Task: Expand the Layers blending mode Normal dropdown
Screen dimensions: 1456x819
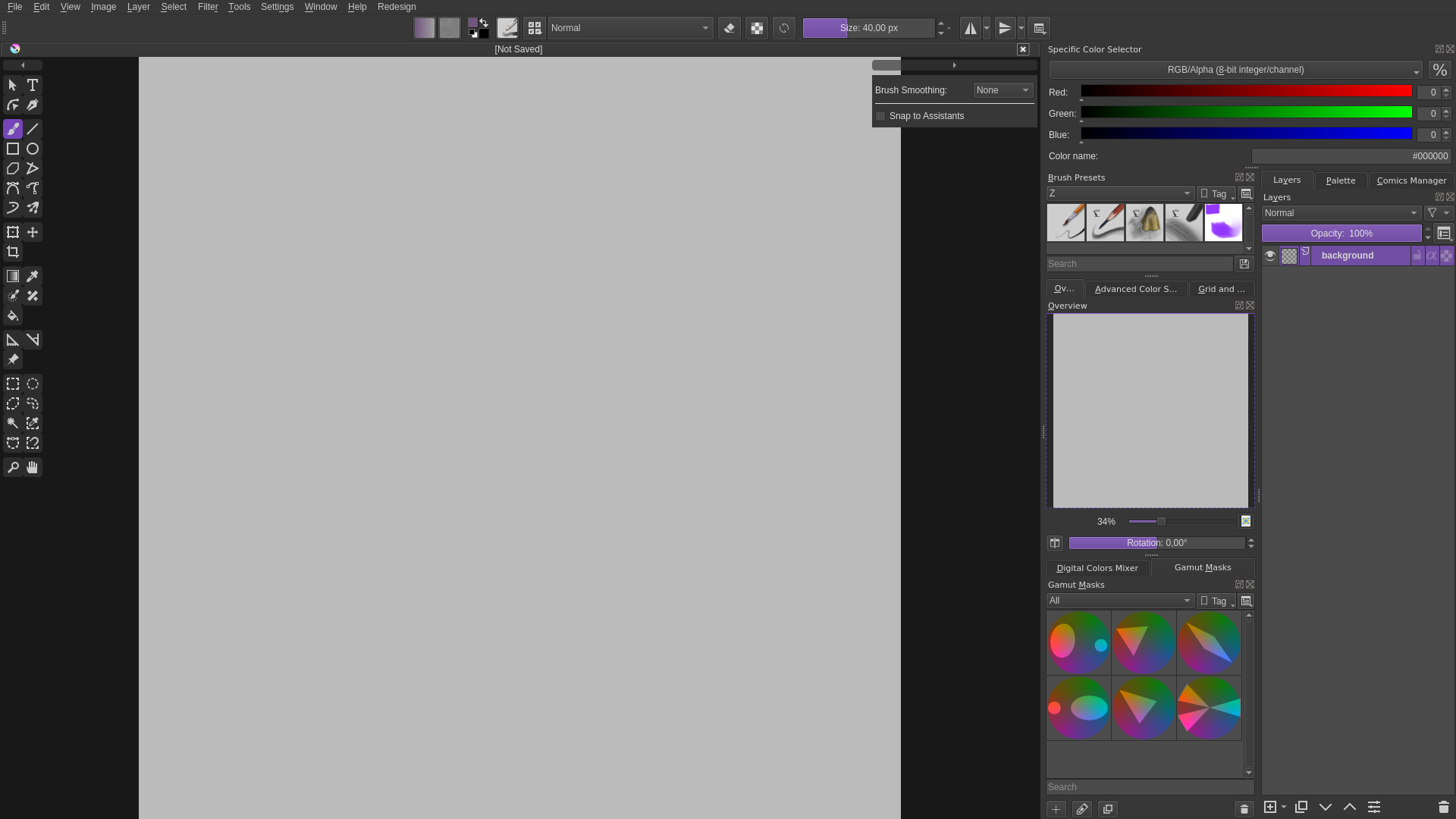Action: [1340, 213]
